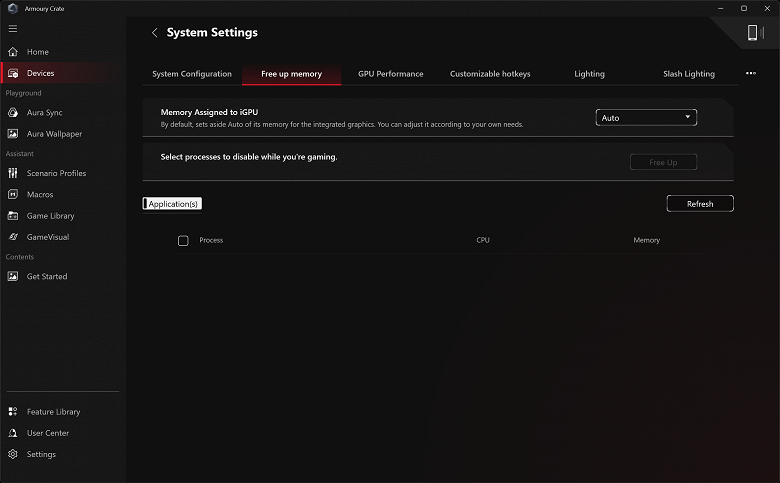This screenshot has width=780, height=483.
Task: Tick the select-all Process checkbox
Action: (183, 240)
